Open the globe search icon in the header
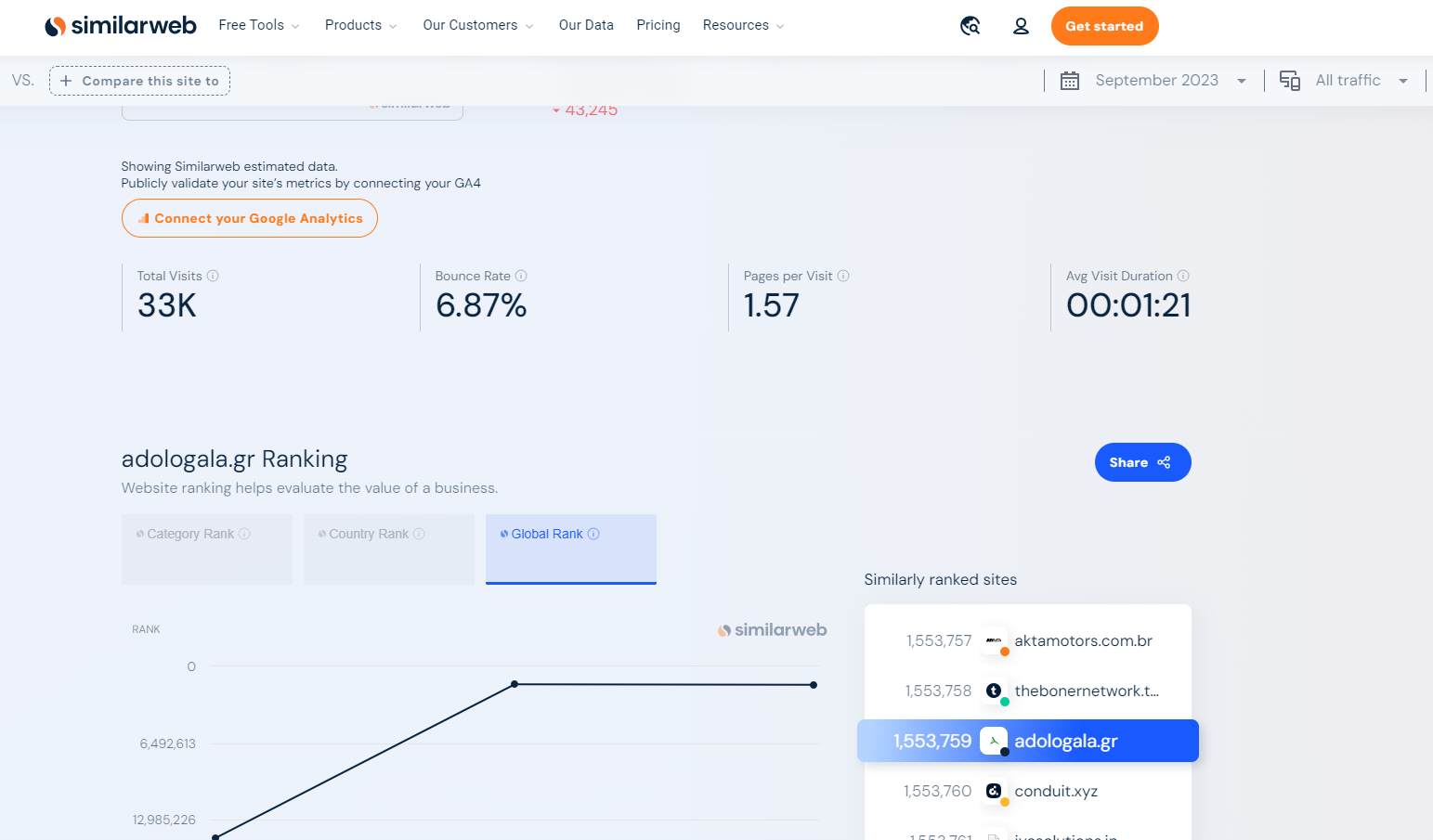1433x840 pixels. (x=971, y=26)
